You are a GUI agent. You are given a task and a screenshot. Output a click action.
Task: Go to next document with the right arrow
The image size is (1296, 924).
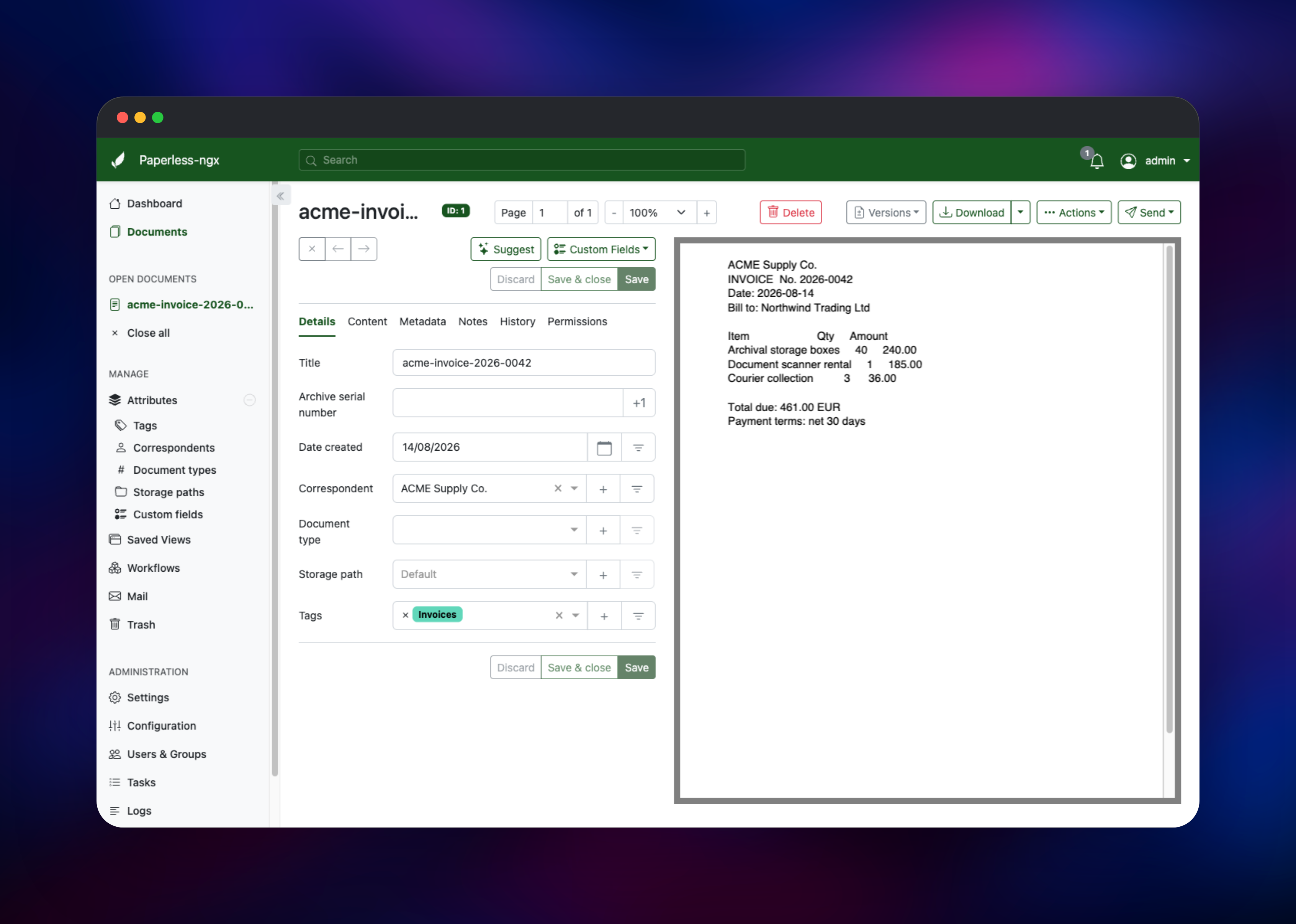pyautogui.click(x=364, y=249)
